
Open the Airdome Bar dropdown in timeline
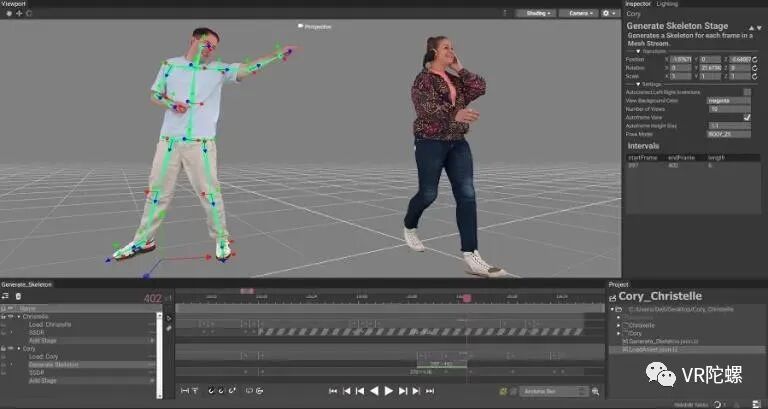[x=553, y=391]
